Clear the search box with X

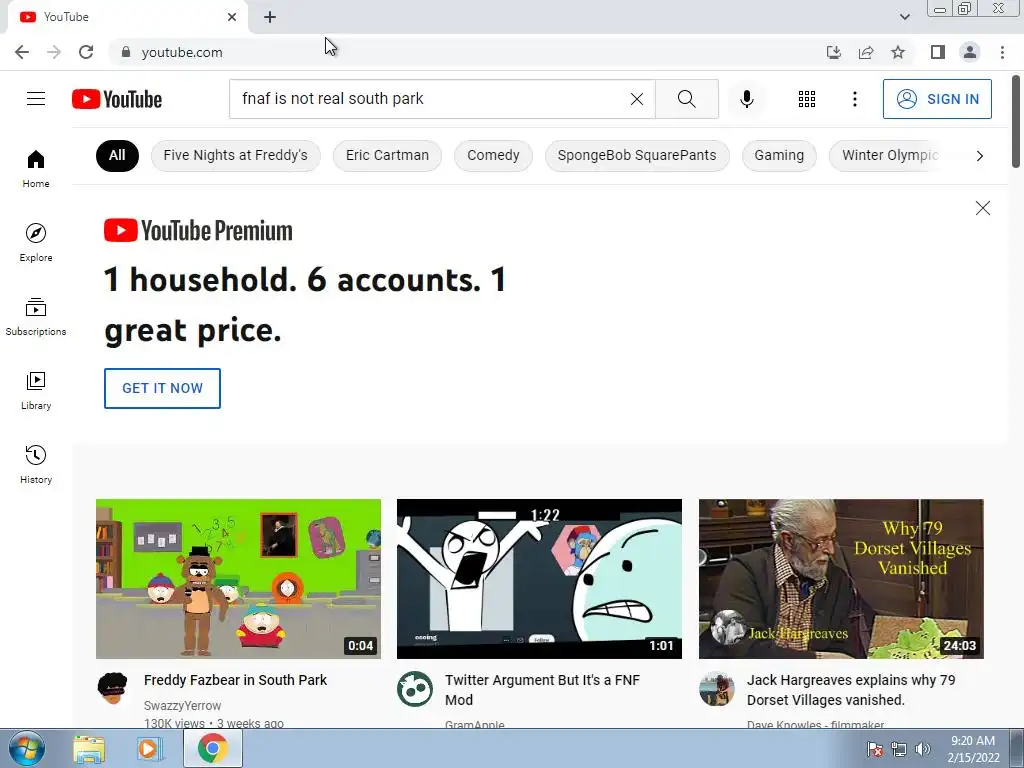pos(637,99)
